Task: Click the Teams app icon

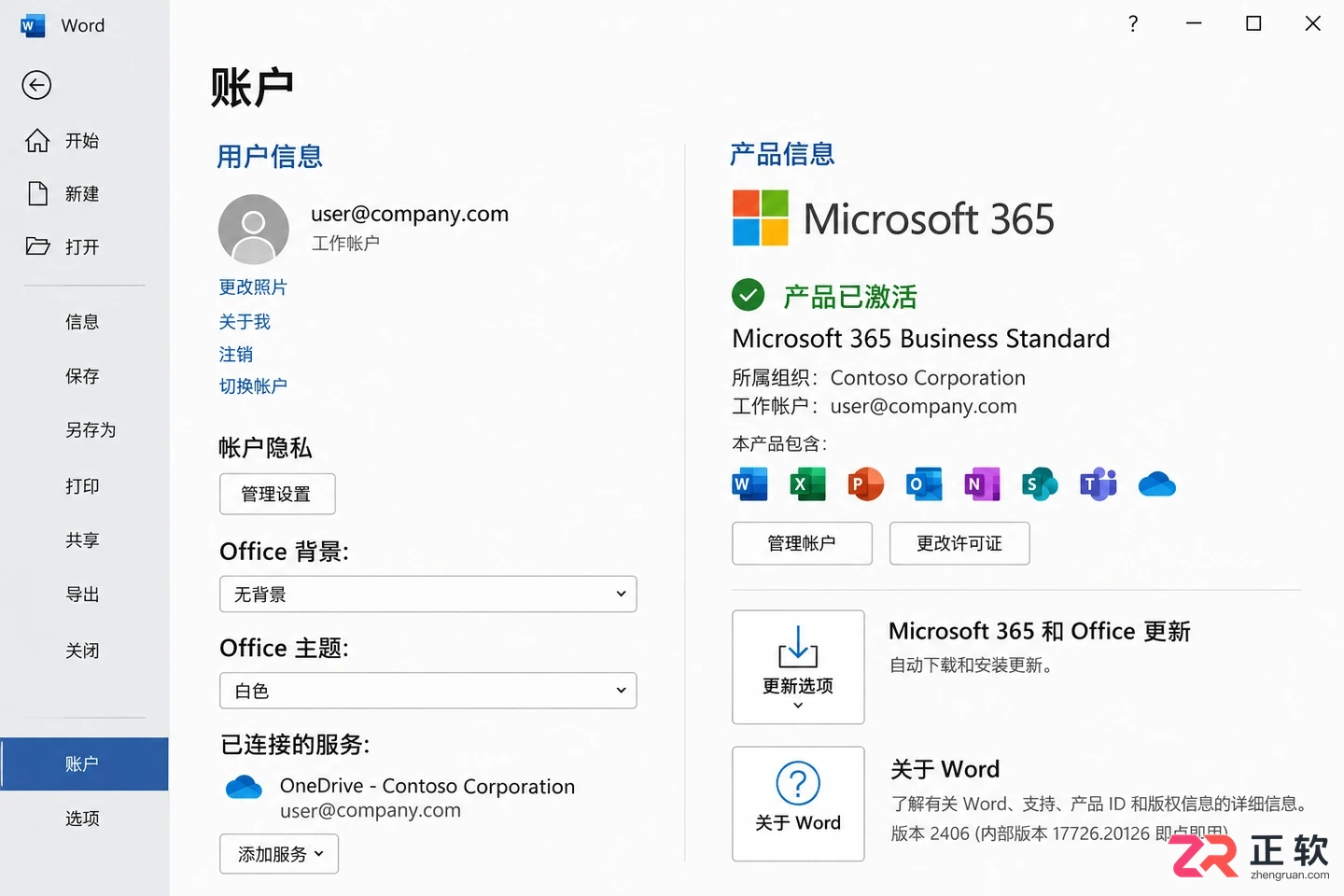Action: tap(1099, 484)
